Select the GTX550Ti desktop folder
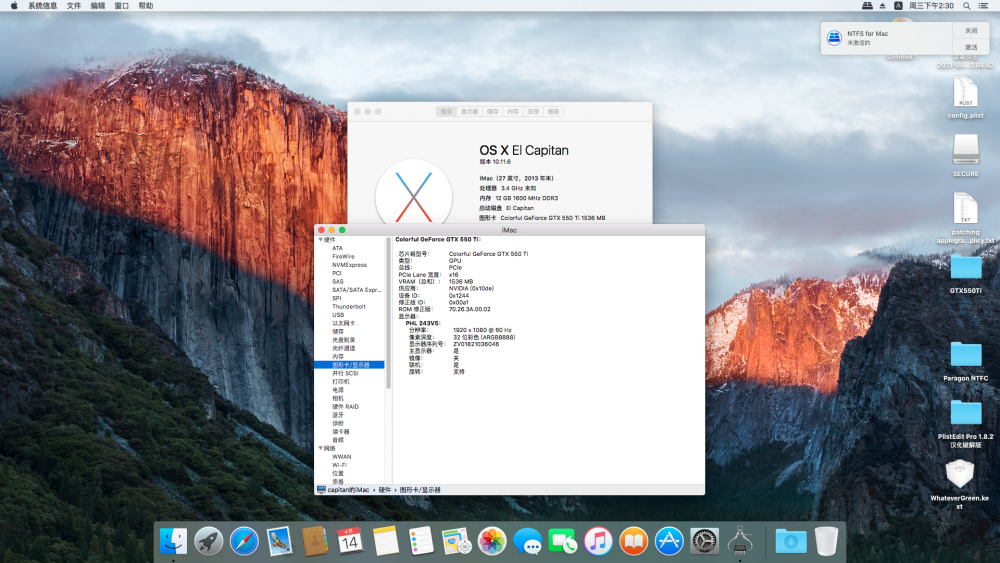The width and height of the screenshot is (1000, 563). 965,274
